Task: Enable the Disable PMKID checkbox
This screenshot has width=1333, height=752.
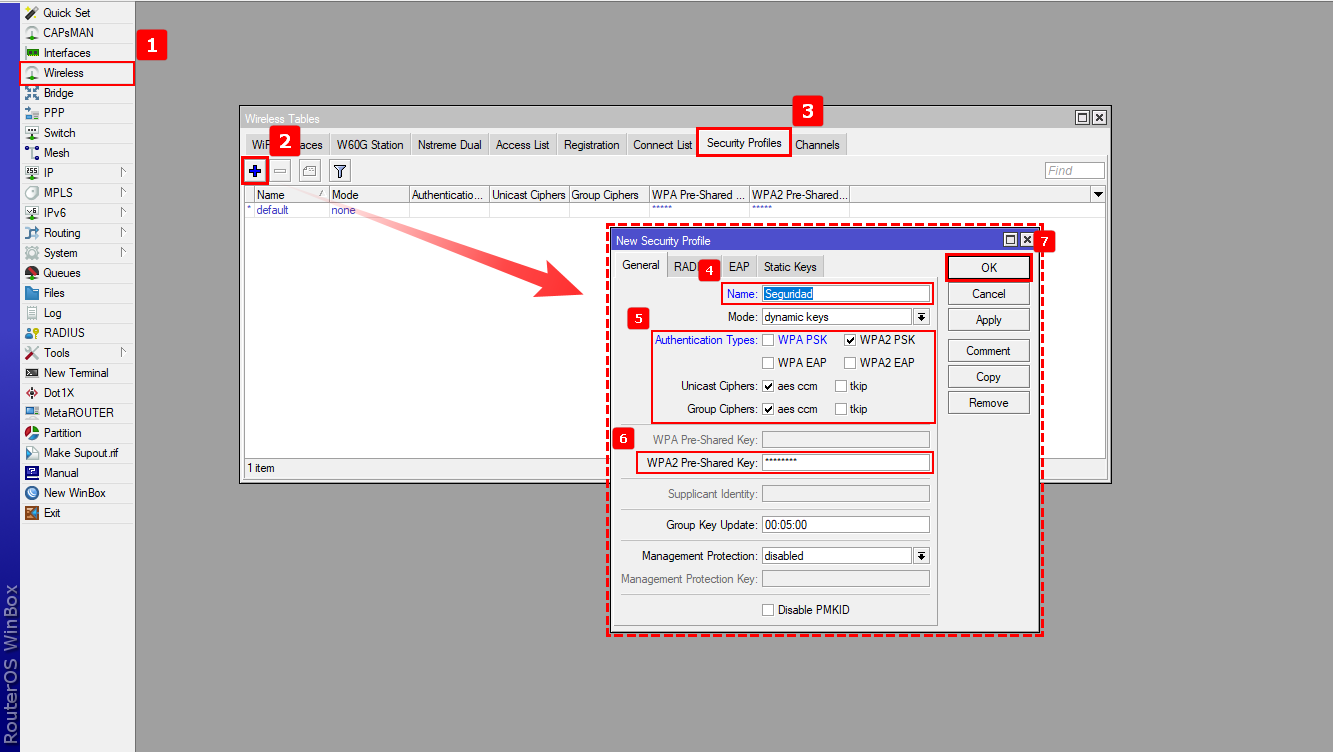Action: pos(768,610)
